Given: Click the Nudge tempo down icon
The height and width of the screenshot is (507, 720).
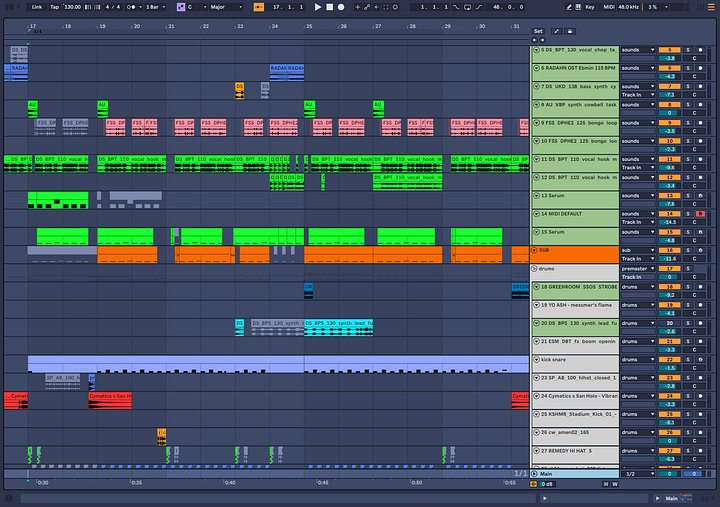Looking at the screenshot, I should (88, 7).
